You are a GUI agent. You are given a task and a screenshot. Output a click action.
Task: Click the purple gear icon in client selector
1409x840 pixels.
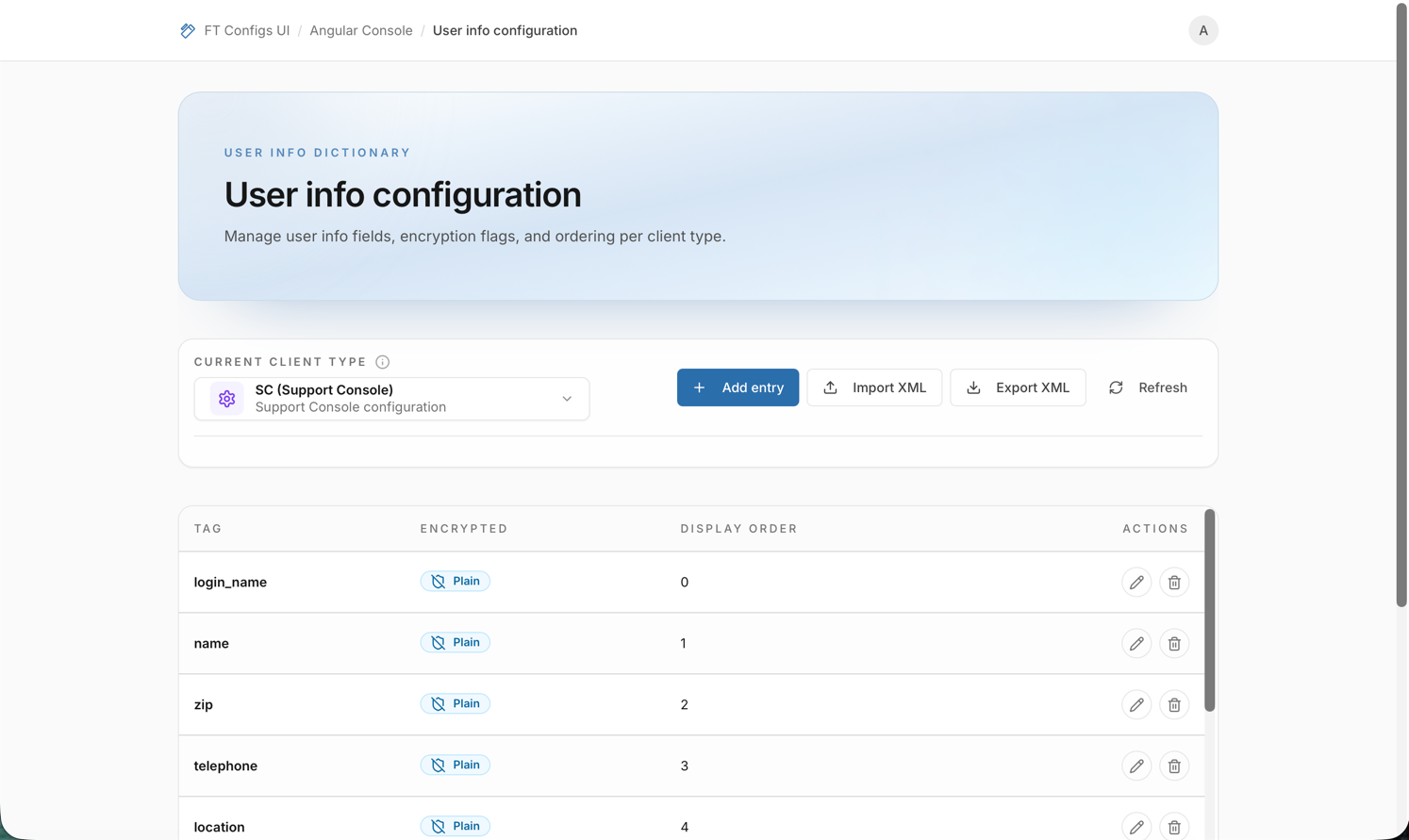(226, 399)
